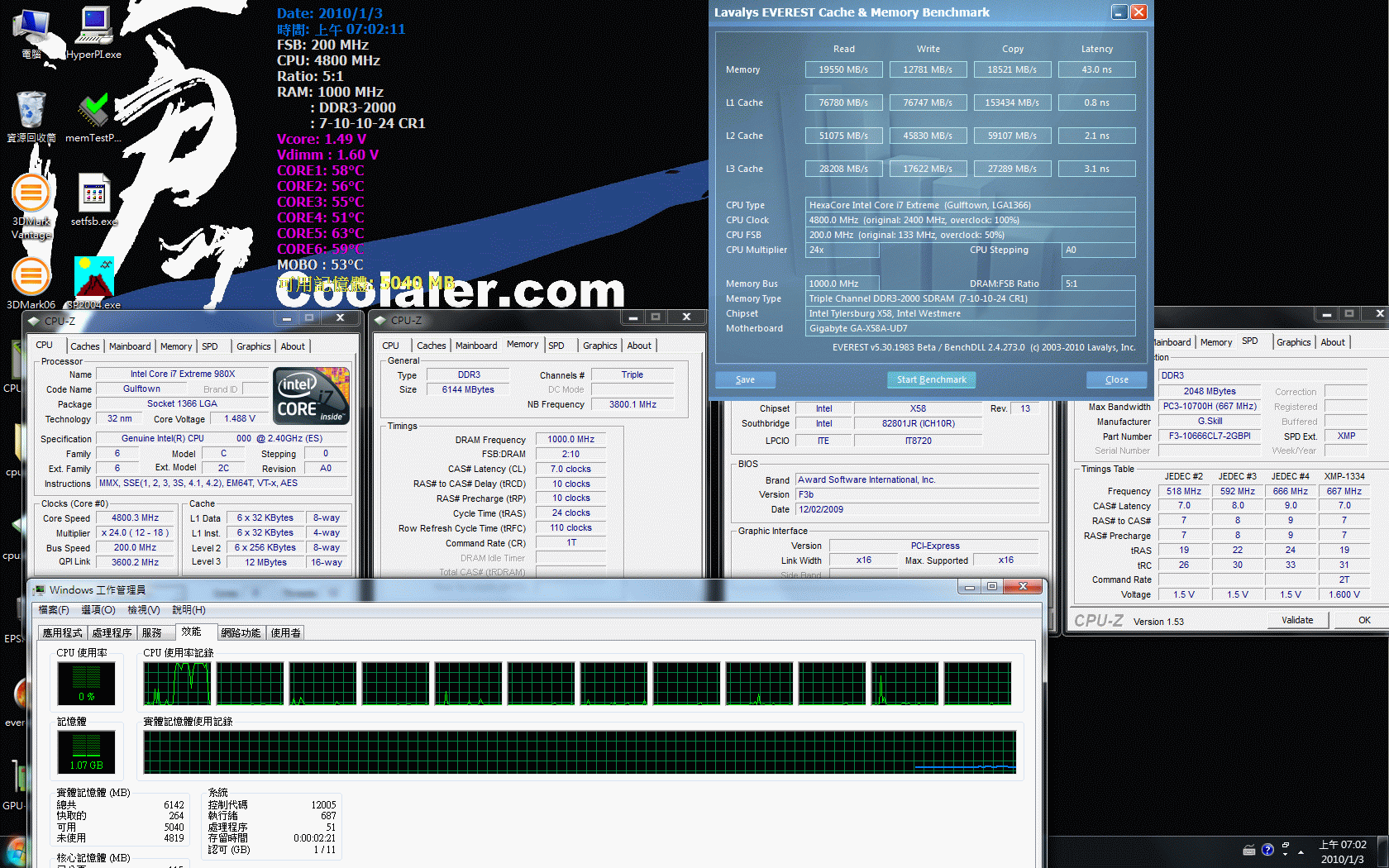The image size is (1389, 868).
Task: Click the Task Manager title bar icon
Action: pos(38,589)
